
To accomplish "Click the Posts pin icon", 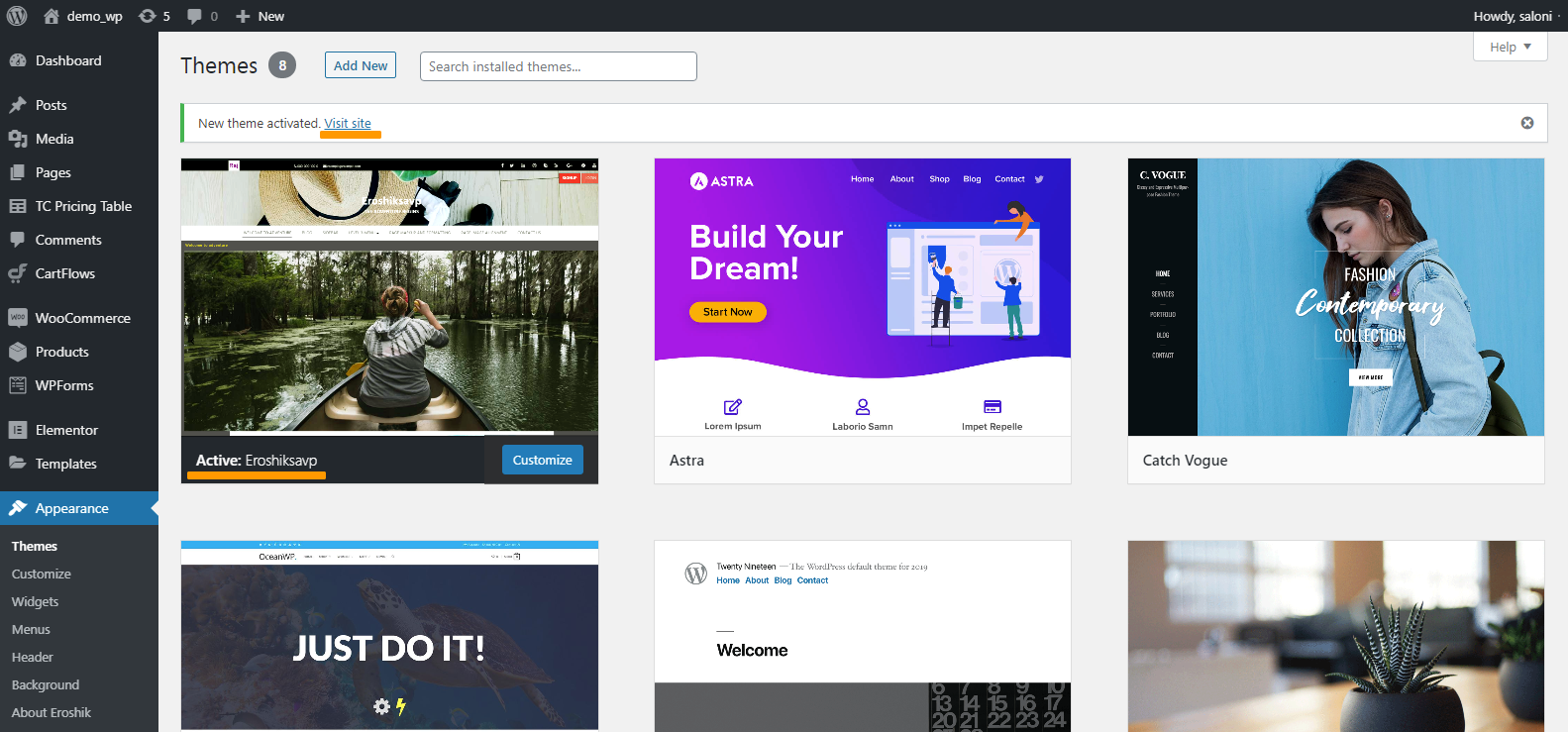I will 18,105.
